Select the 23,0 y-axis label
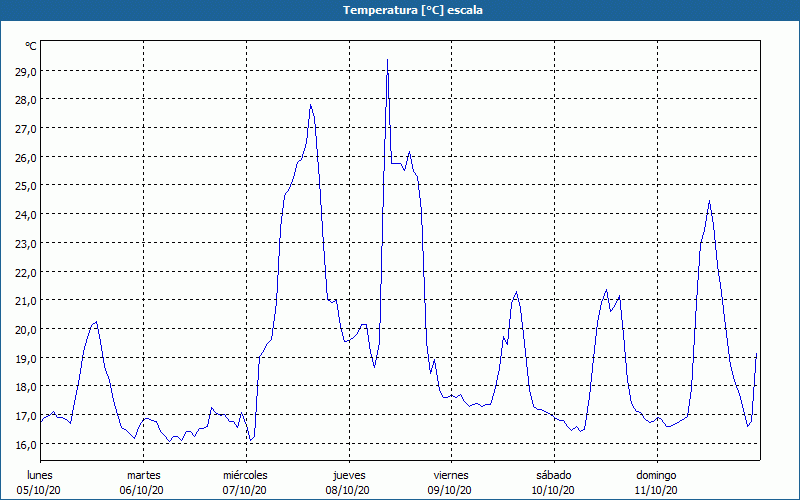Viewport: 800px width, 500px height. [x=26, y=244]
